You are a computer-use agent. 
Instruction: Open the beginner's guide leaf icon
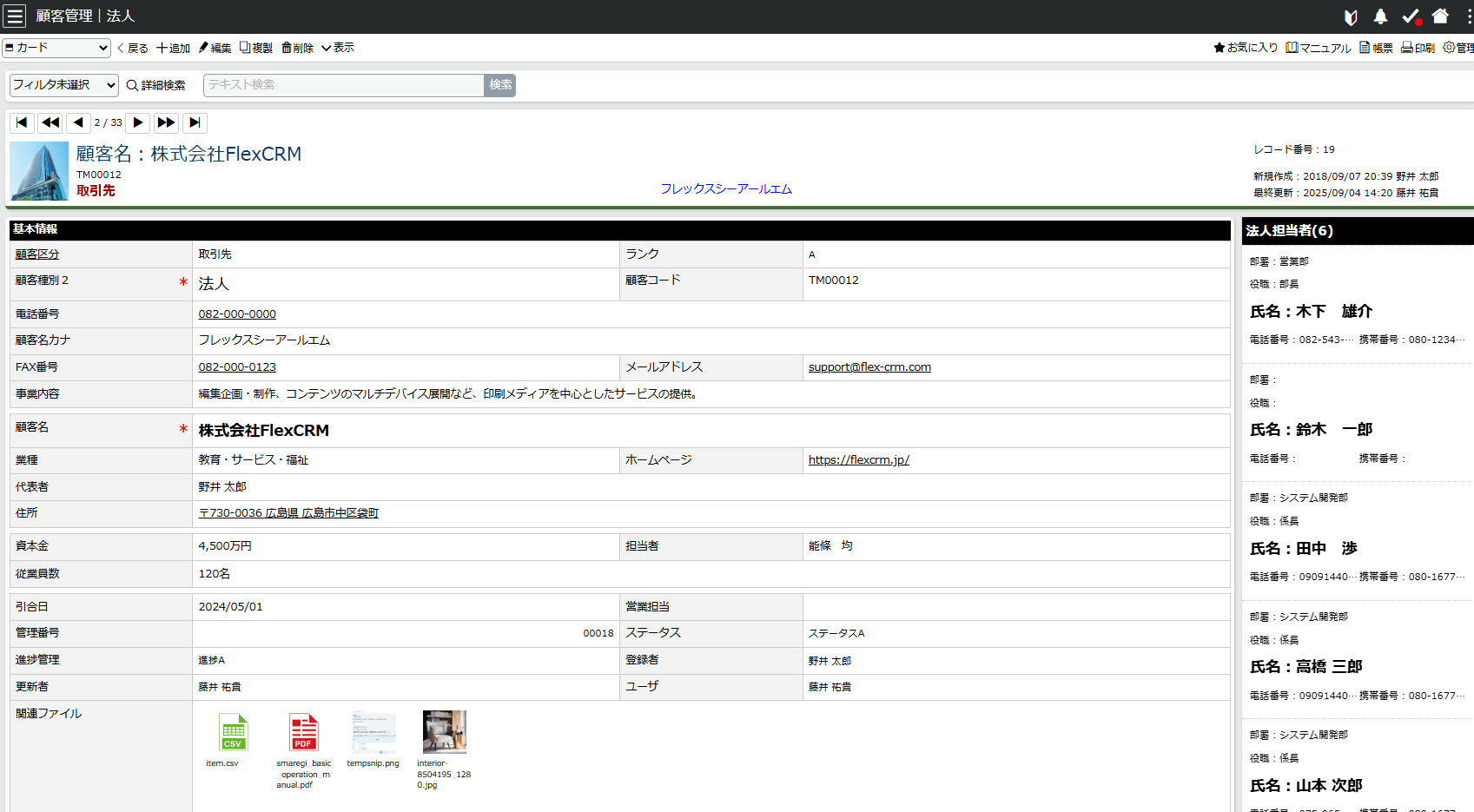tap(1349, 16)
